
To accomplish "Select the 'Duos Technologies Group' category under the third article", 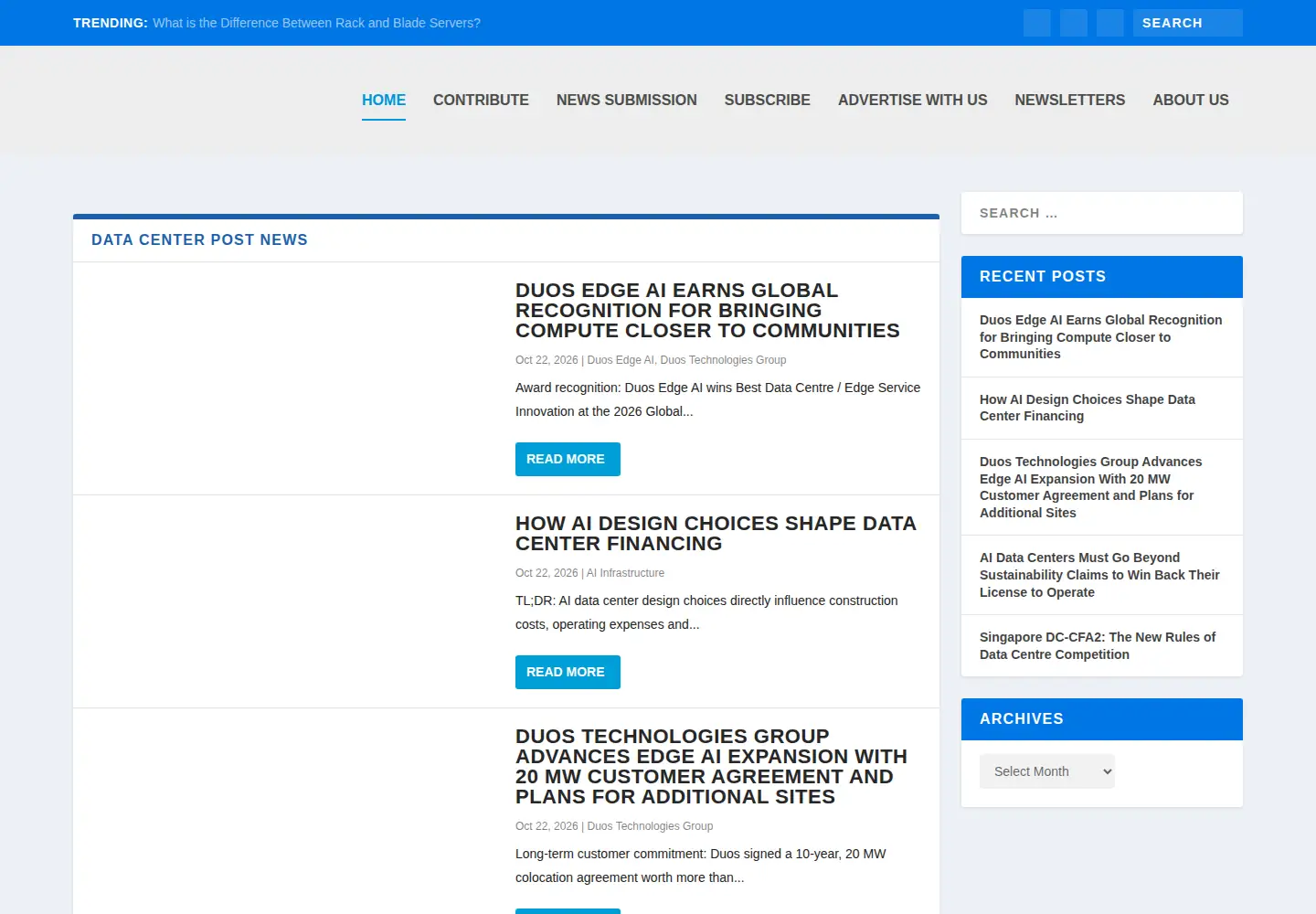I will click(650, 826).
